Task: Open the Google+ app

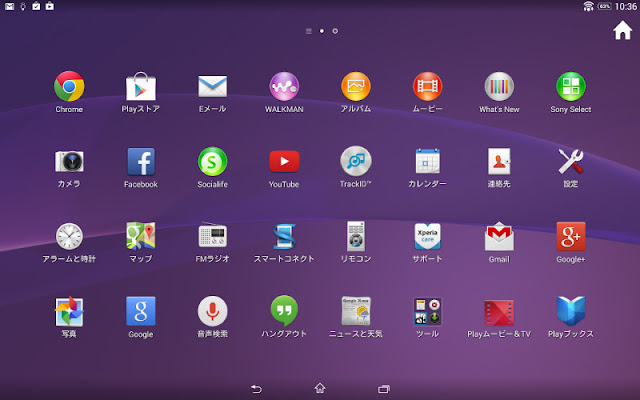Action: [571, 236]
